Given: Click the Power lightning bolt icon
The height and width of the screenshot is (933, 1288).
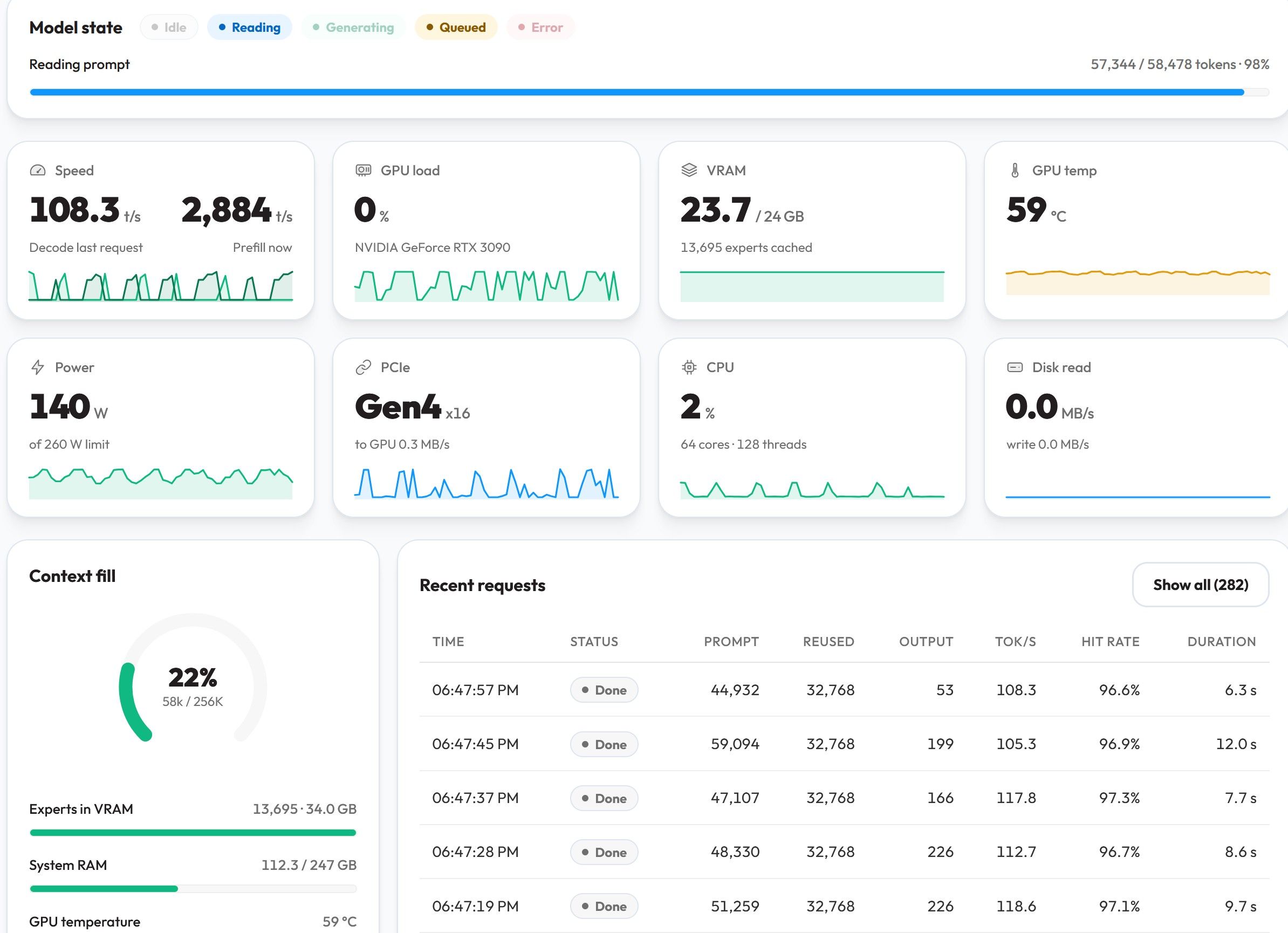Looking at the screenshot, I should [37, 367].
